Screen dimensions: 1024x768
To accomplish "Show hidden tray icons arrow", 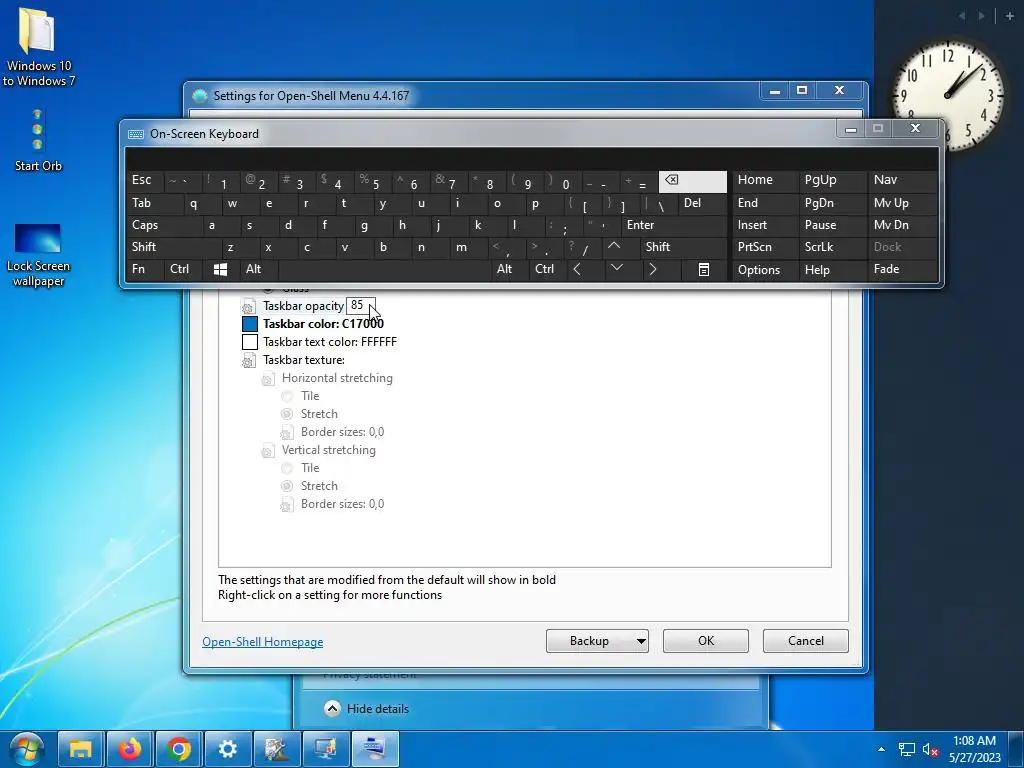I will (882, 749).
